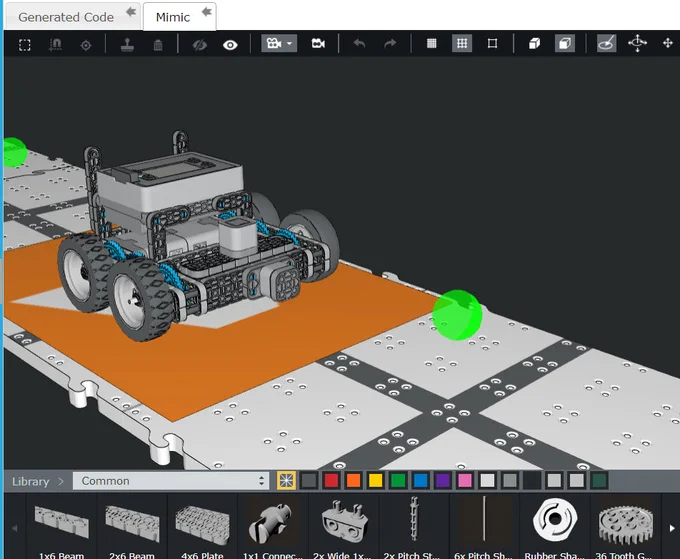The width and height of the screenshot is (680, 559).
Task: Click the reset camera icon
Action: (x=318, y=43)
